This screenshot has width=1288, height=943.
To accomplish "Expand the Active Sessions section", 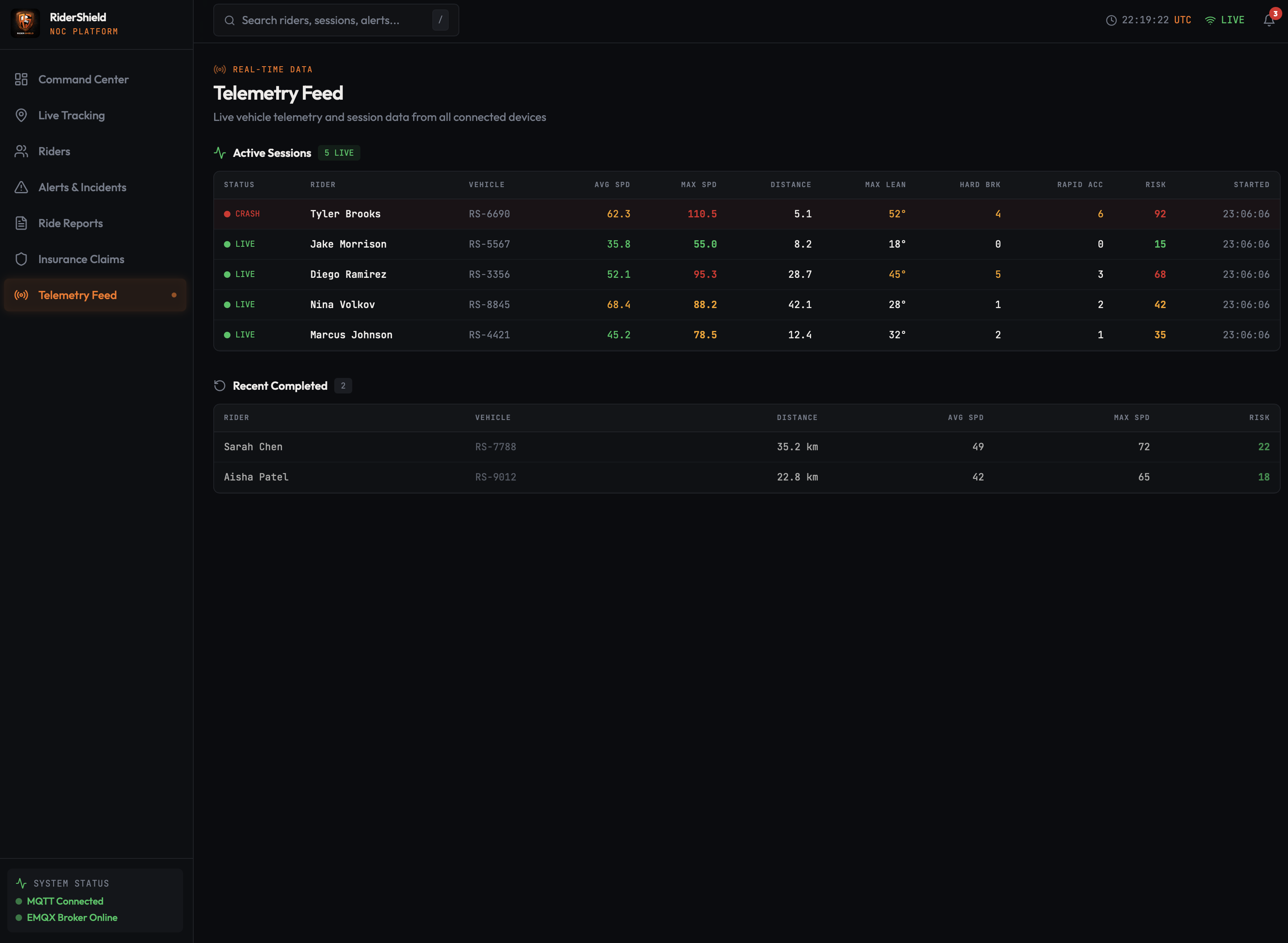I will 272,152.
